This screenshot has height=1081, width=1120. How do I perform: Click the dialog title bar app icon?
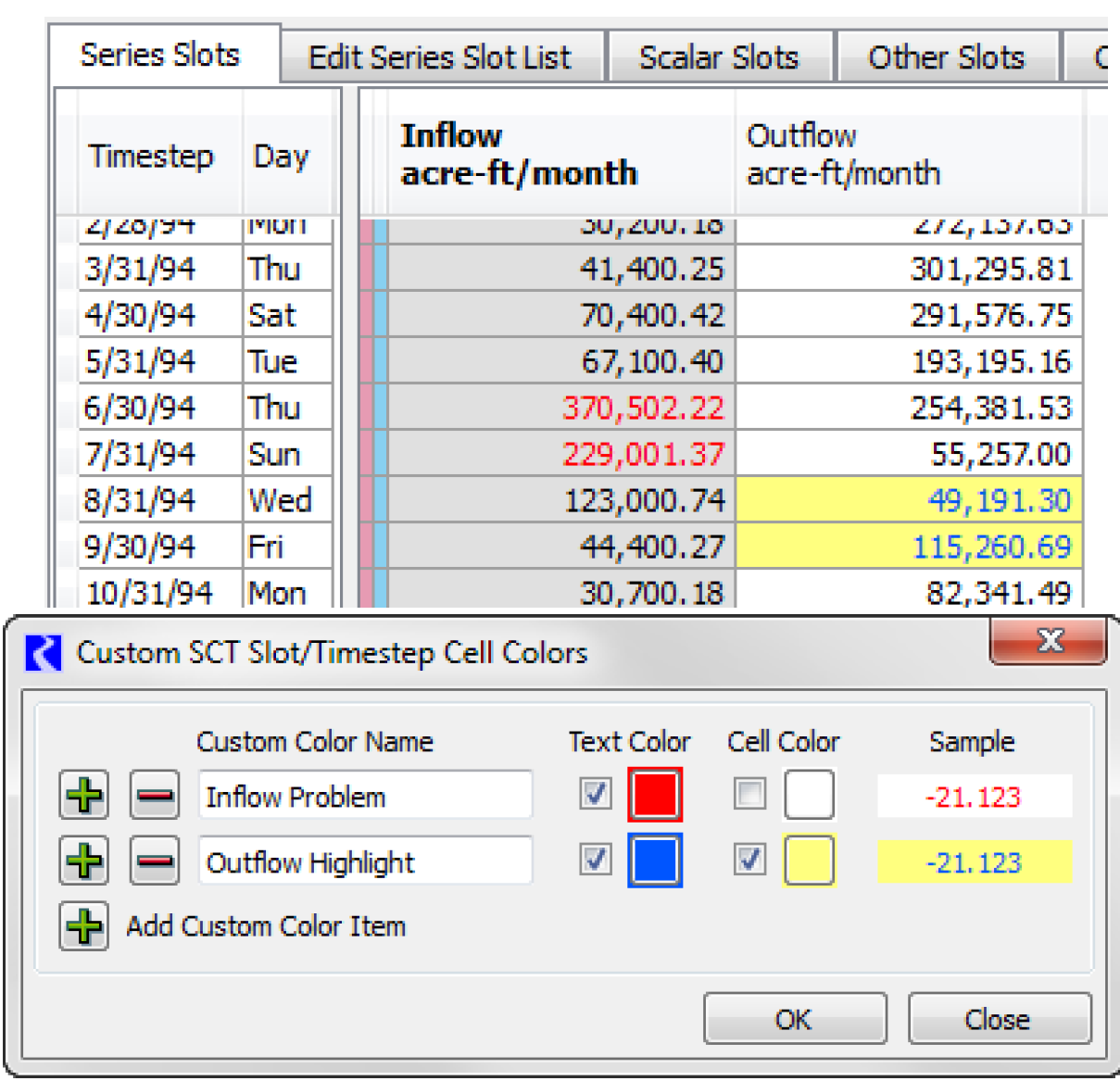tap(43, 653)
